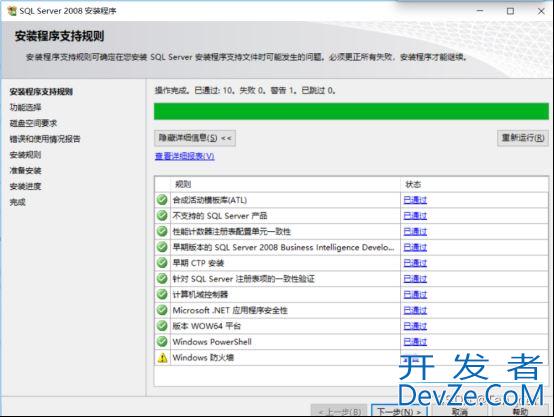Select 完成 step in sidebar
Viewport: 554px width, 417px height.
tap(18, 202)
